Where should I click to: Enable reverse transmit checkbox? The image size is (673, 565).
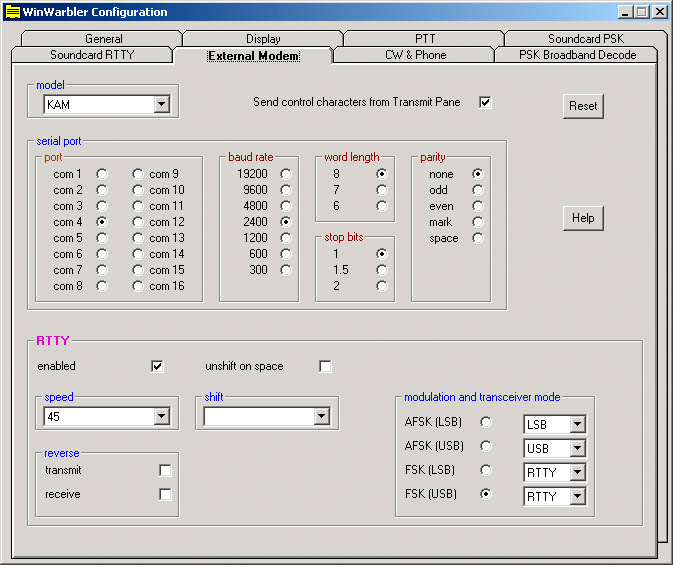(165, 471)
